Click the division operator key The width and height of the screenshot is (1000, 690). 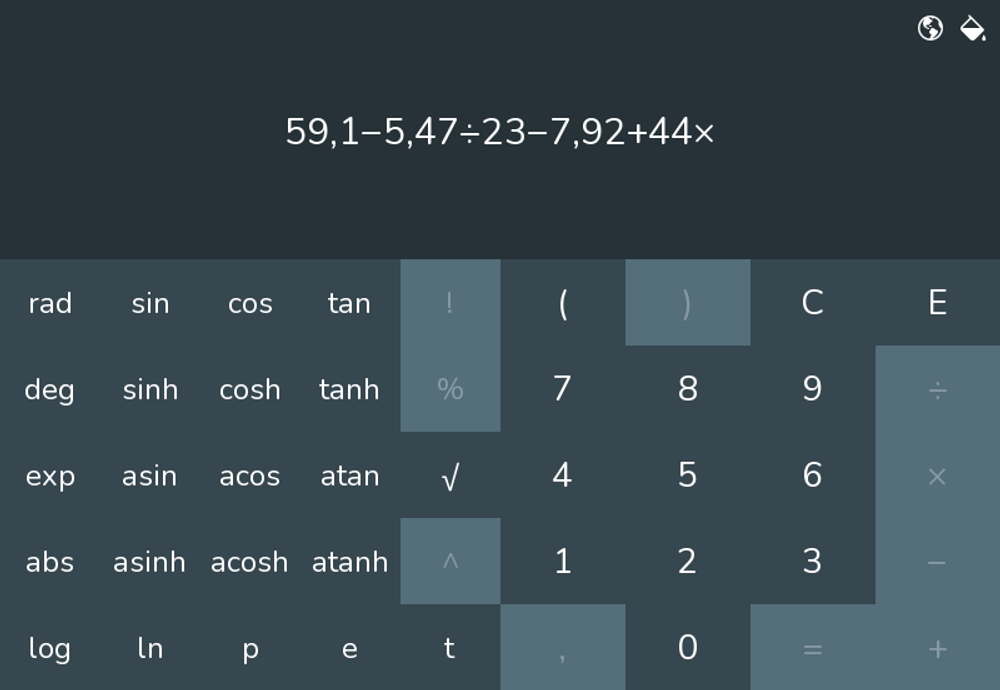938,389
